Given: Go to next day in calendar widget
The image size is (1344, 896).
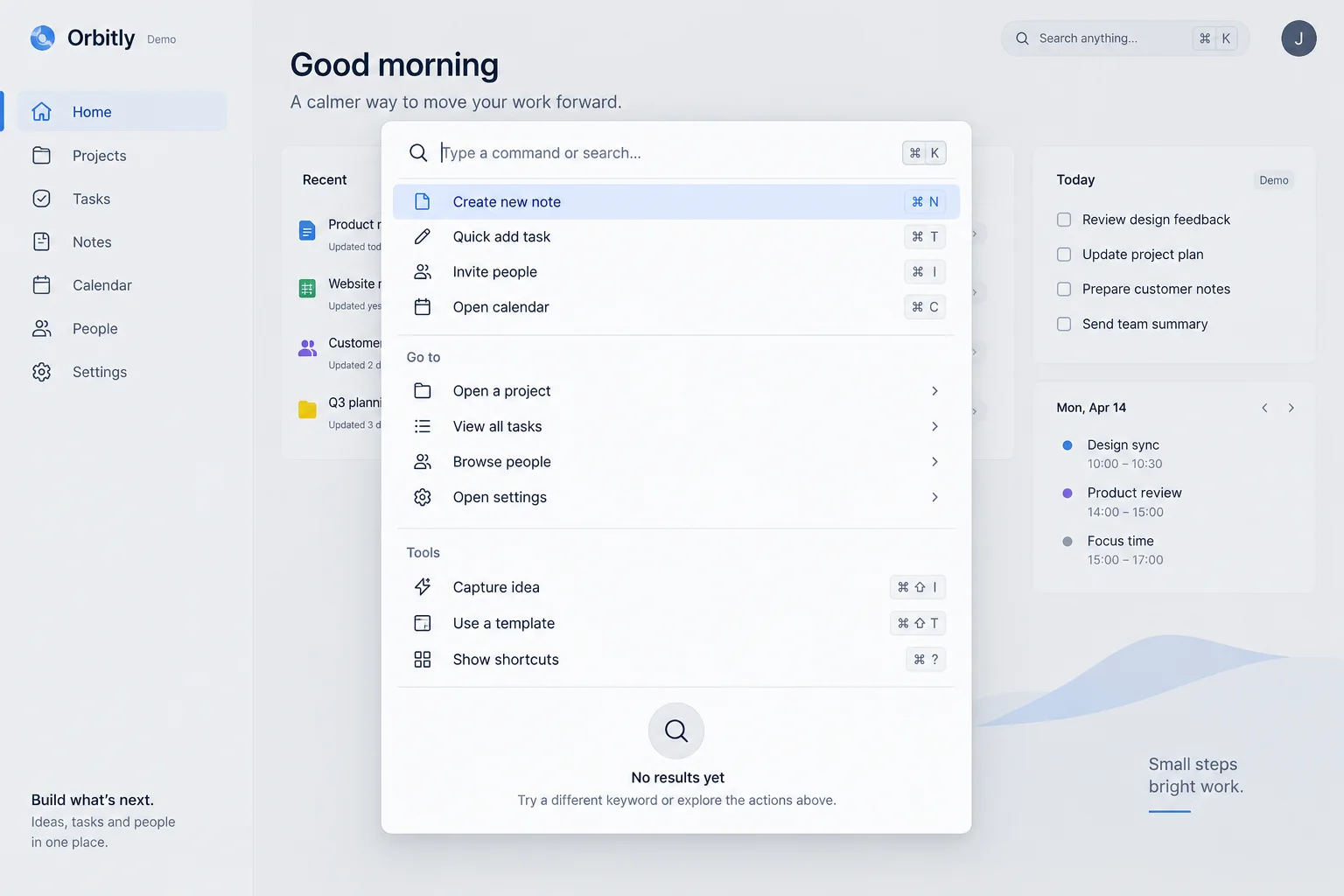Looking at the screenshot, I should tap(1291, 408).
